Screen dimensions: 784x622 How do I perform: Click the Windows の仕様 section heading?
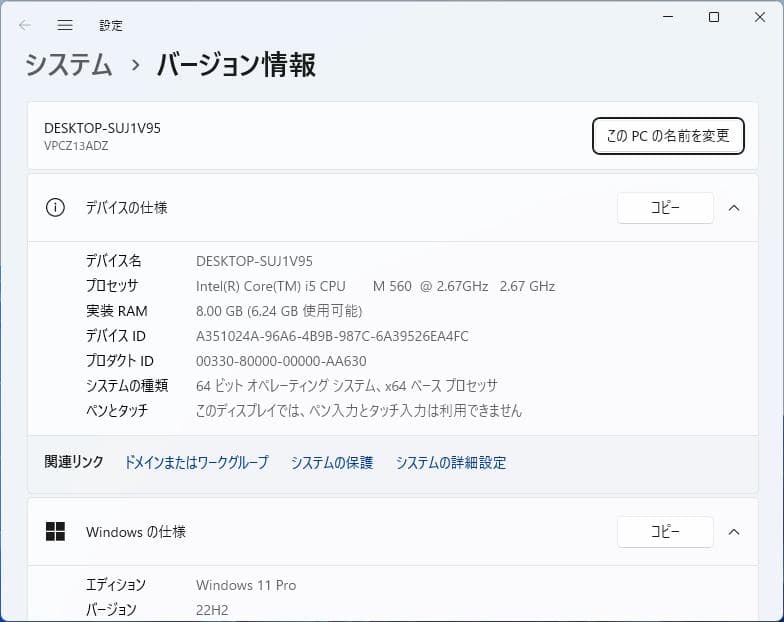point(136,532)
